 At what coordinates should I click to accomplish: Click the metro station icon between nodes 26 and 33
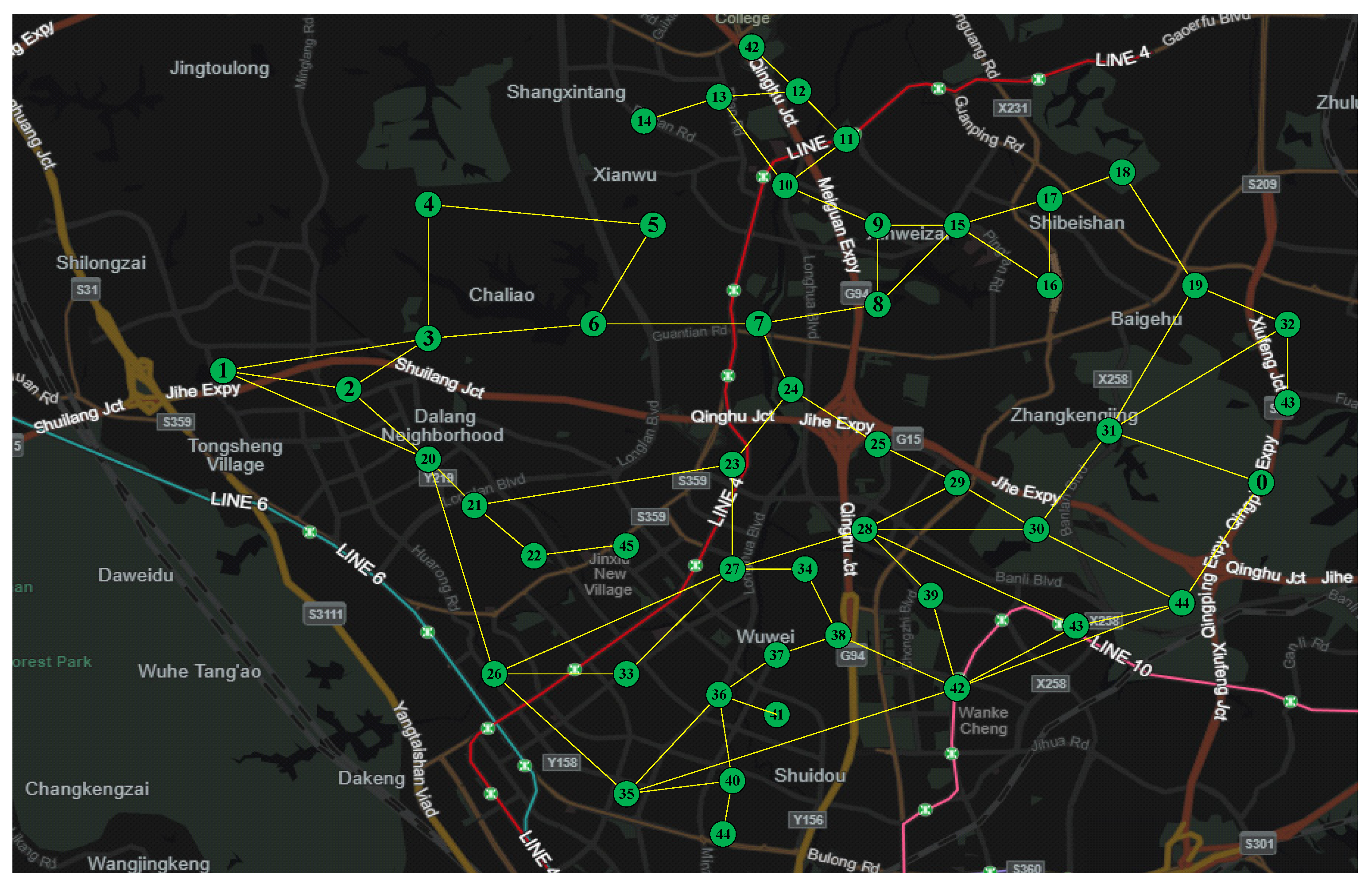574,669
